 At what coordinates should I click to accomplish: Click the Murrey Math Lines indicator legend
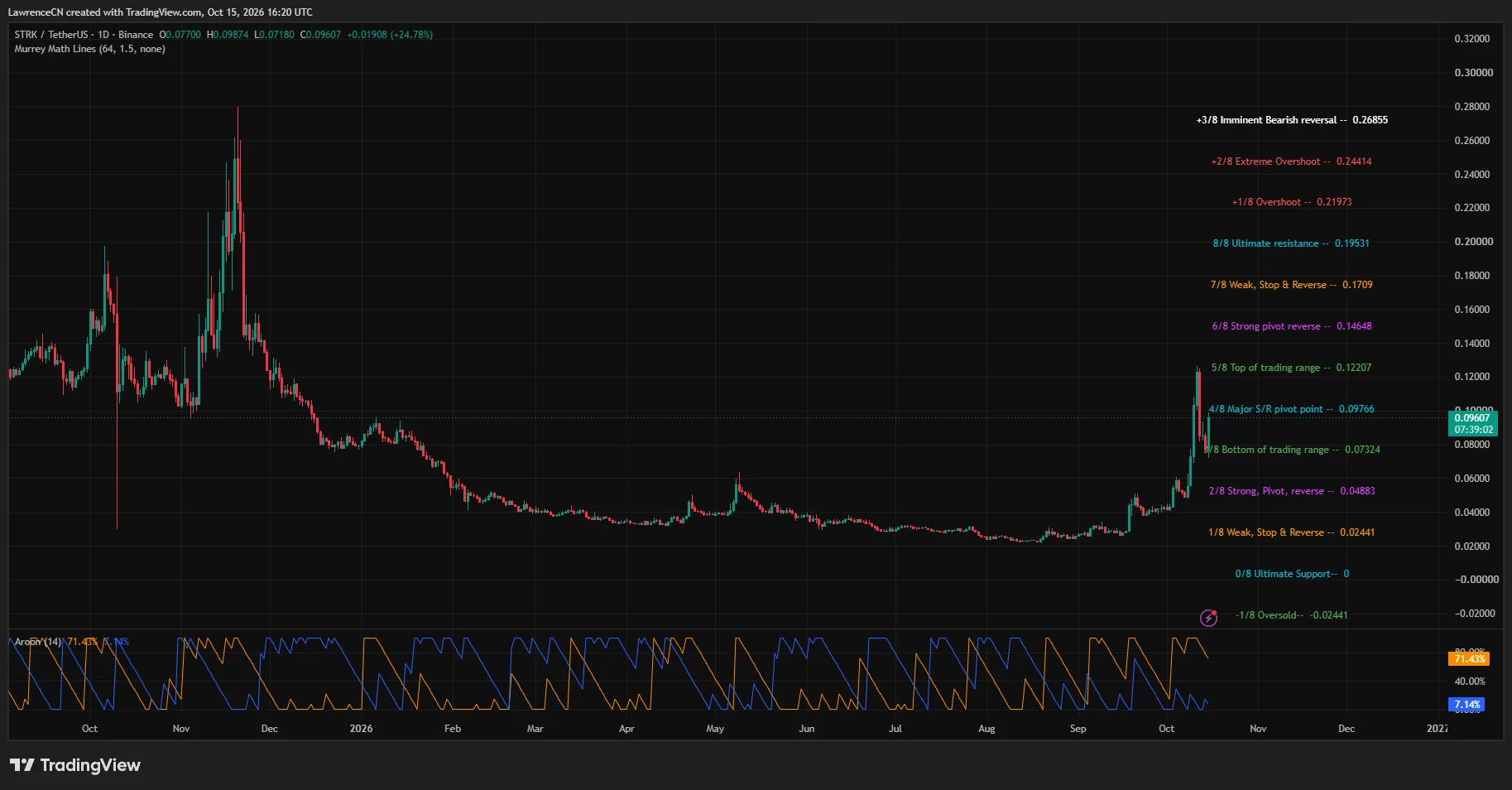coord(89,49)
